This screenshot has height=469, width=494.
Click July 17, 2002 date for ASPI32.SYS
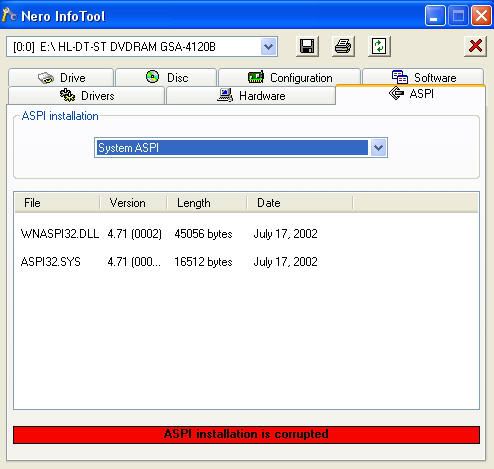coord(285,262)
